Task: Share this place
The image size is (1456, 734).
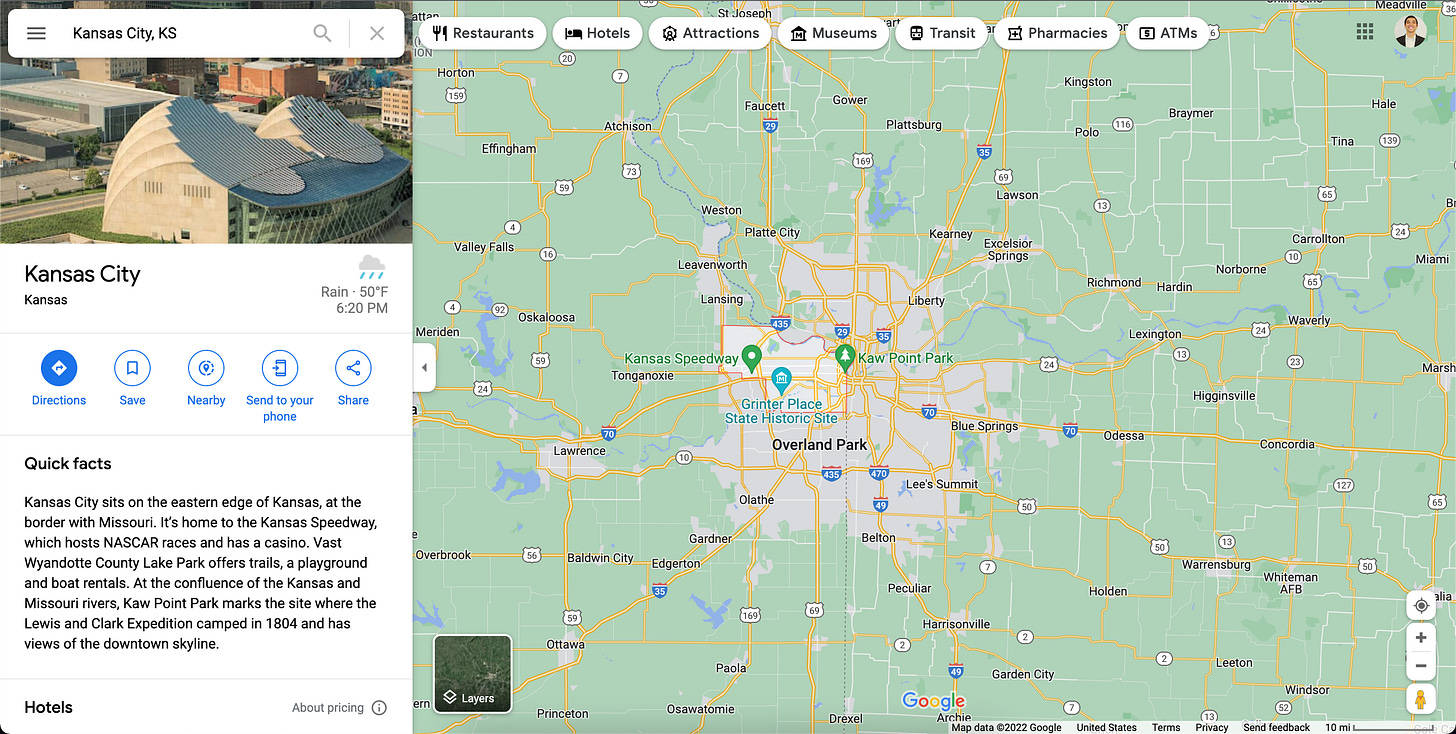Action: 353,378
